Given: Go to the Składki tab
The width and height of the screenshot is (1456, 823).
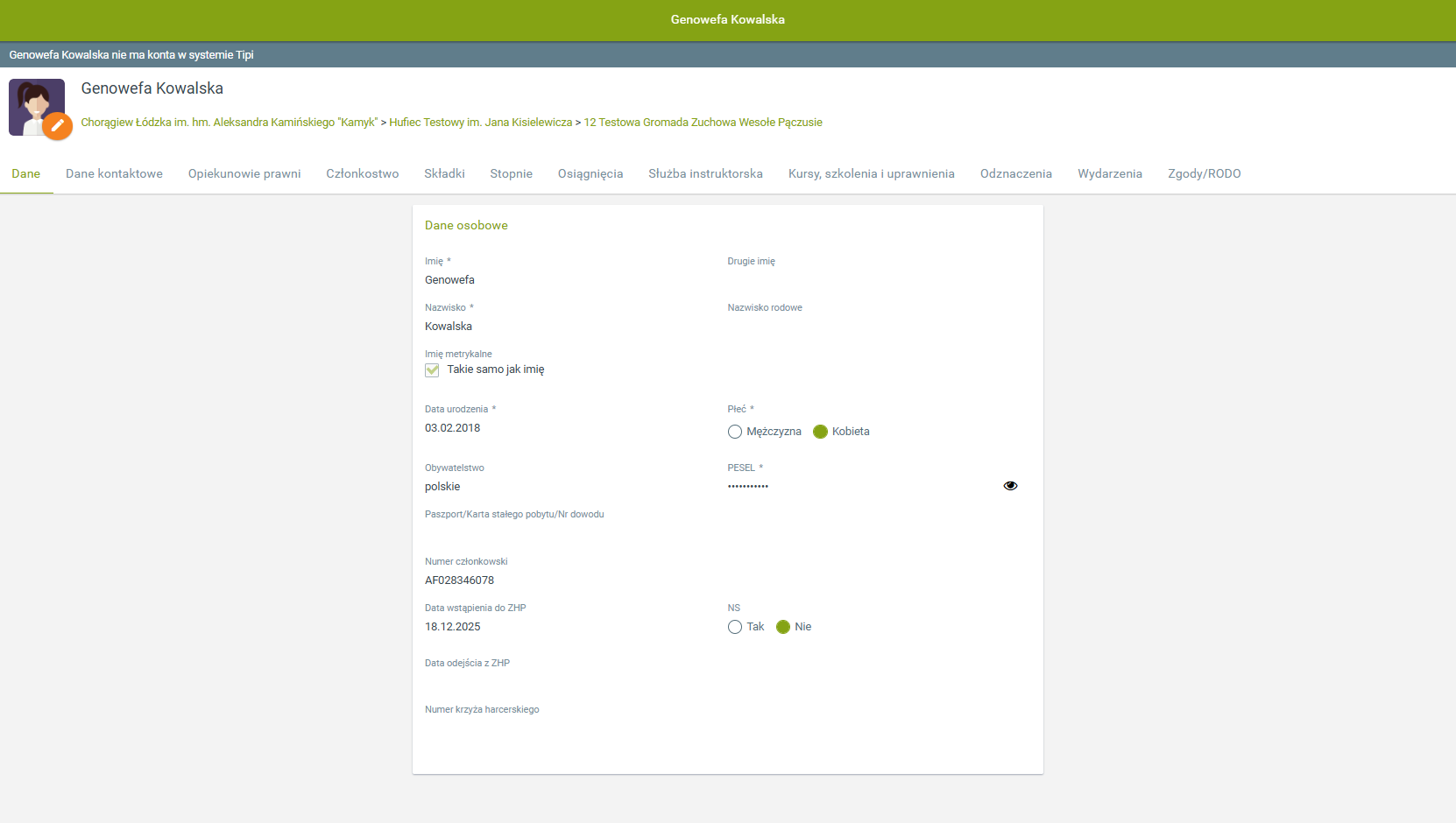Looking at the screenshot, I should coord(444,173).
